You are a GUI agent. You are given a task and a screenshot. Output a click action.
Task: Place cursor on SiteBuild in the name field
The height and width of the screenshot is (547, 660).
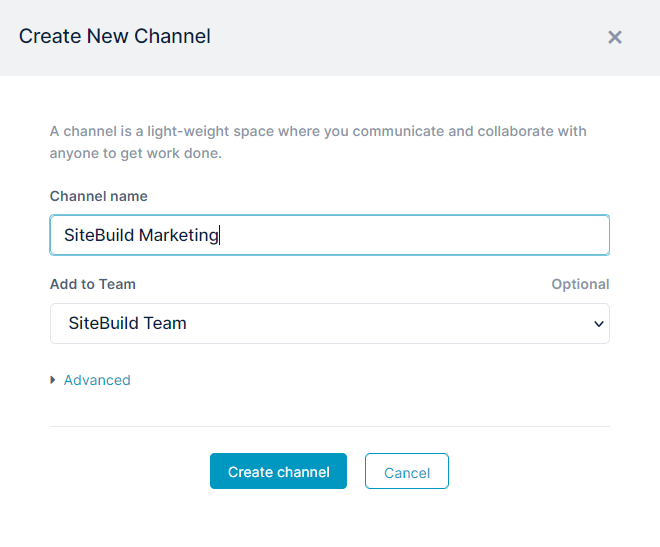point(99,235)
